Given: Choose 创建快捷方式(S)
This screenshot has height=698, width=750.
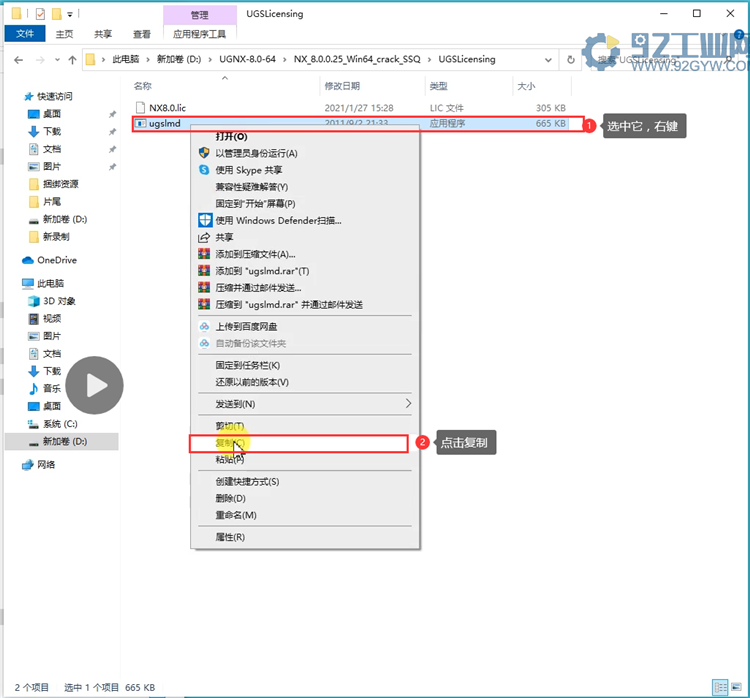Looking at the screenshot, I should click(x=305, y=481).
